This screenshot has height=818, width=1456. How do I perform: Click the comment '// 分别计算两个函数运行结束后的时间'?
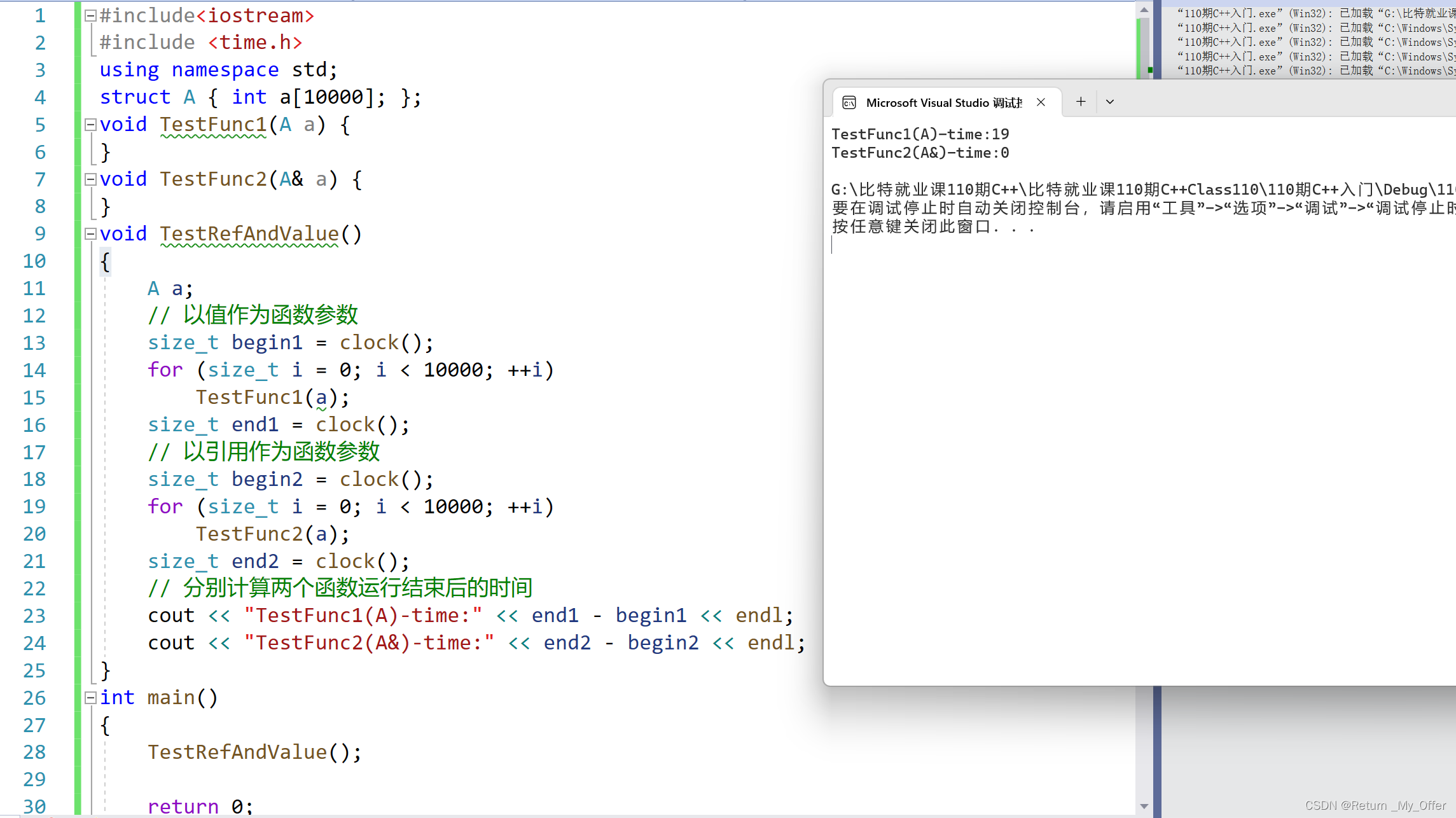(340, 588)
